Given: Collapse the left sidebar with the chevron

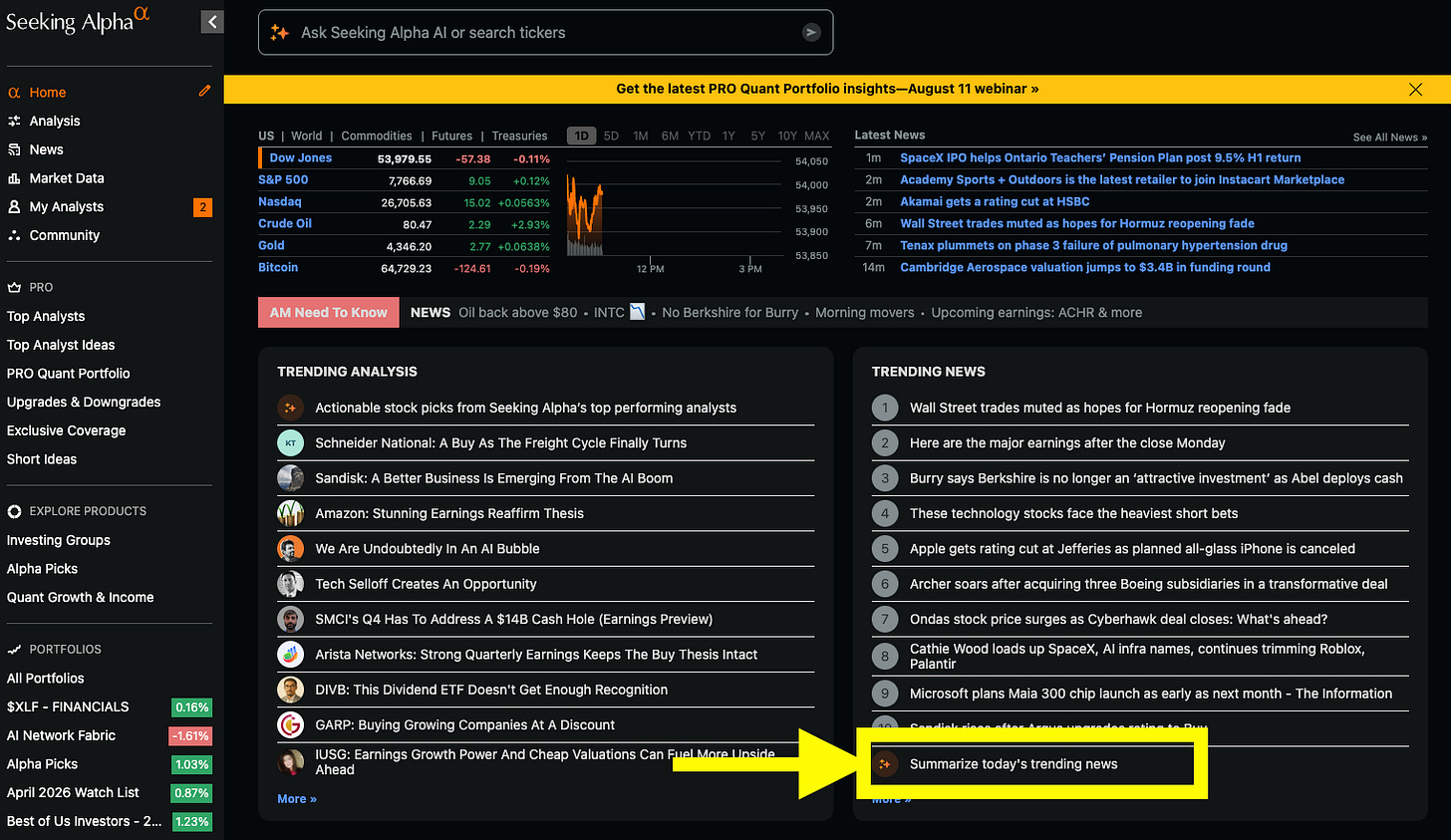Looking at the screenshot, I should [x=212, y=22].
